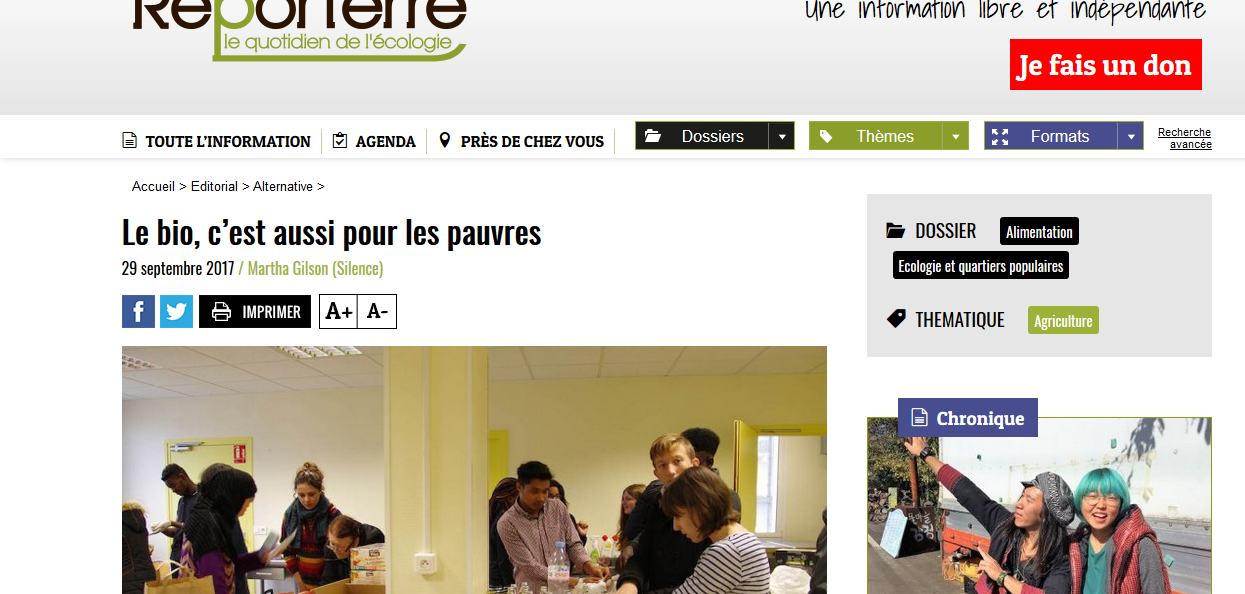1245x594 pixels.
Task: Open the Chronique photo thumbnail
Action: click(1039, 506)
